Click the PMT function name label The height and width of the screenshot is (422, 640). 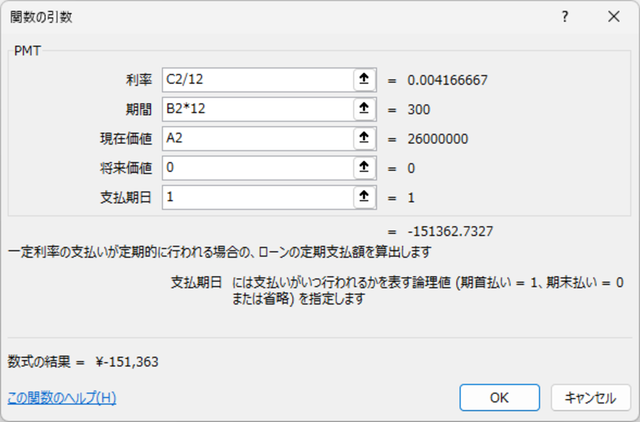click(x=27, y=51)
